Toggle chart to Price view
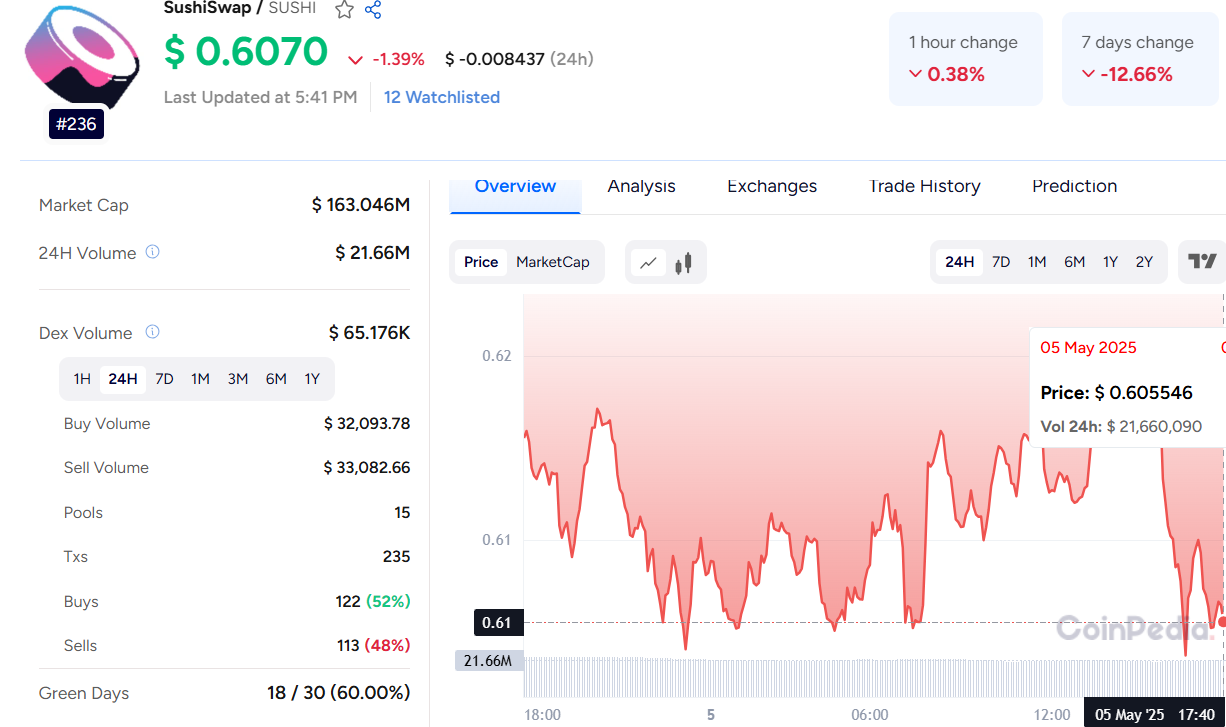The width and height of the screenshot is (1226, 727). [x=480, y=262]
